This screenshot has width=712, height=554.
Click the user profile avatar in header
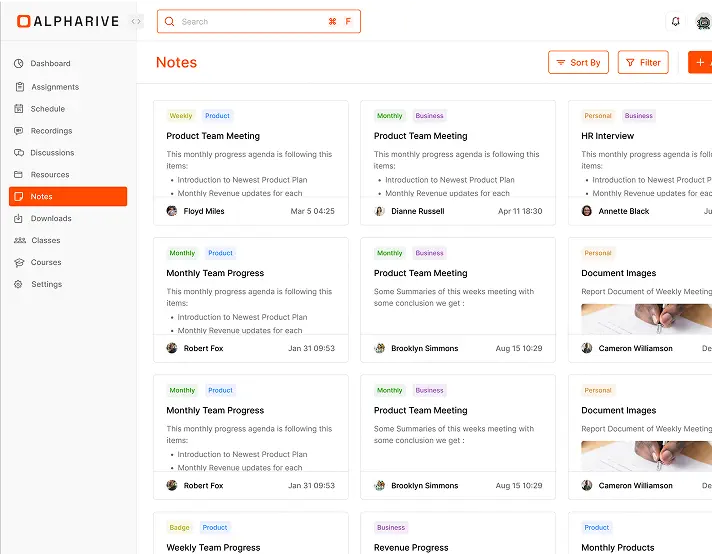[x=703, y=21]
